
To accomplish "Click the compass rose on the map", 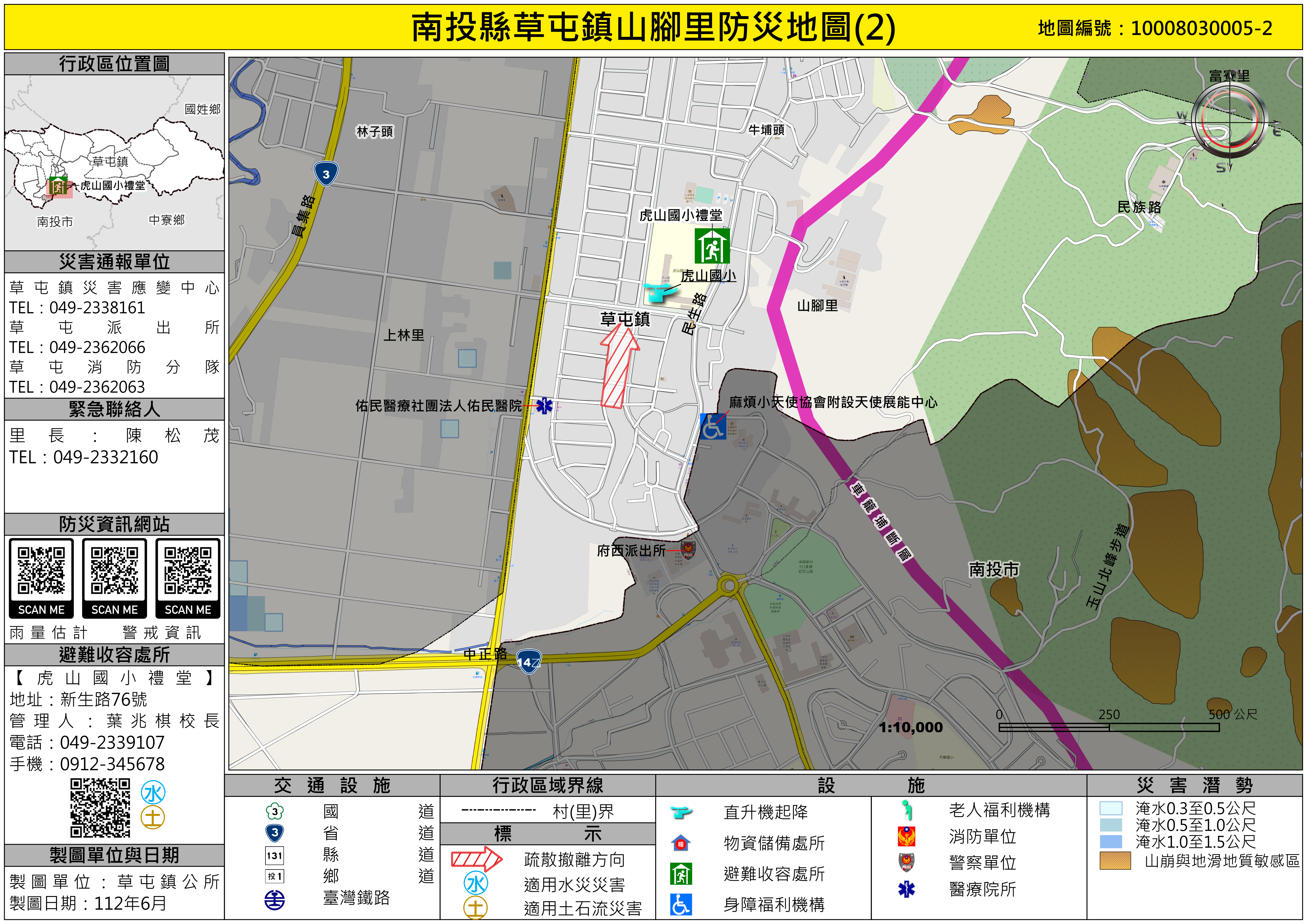I will coord(1230,122).
